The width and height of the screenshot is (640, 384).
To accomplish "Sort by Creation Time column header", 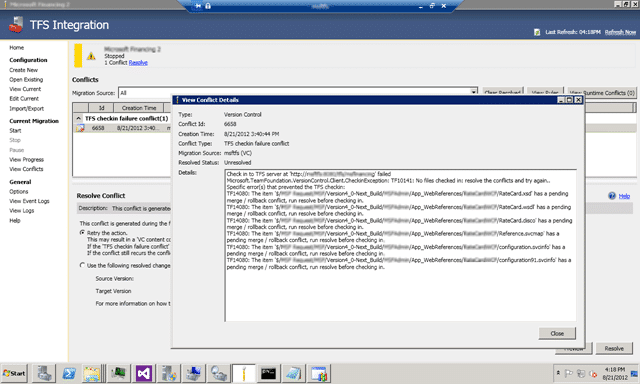I will coord(139,108).
